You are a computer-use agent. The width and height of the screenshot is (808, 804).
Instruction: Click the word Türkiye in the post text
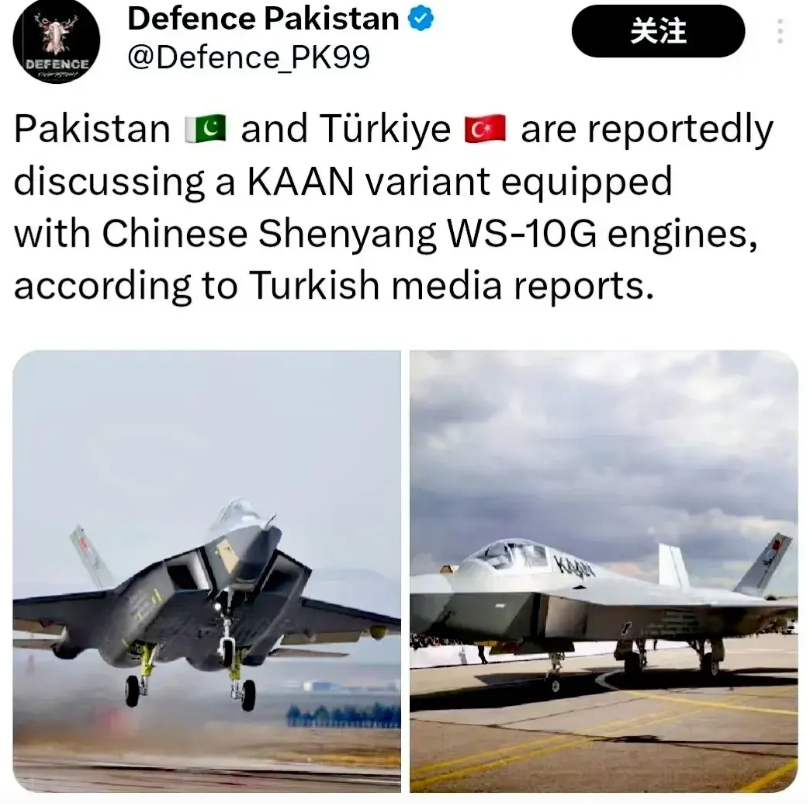point(385,128)
